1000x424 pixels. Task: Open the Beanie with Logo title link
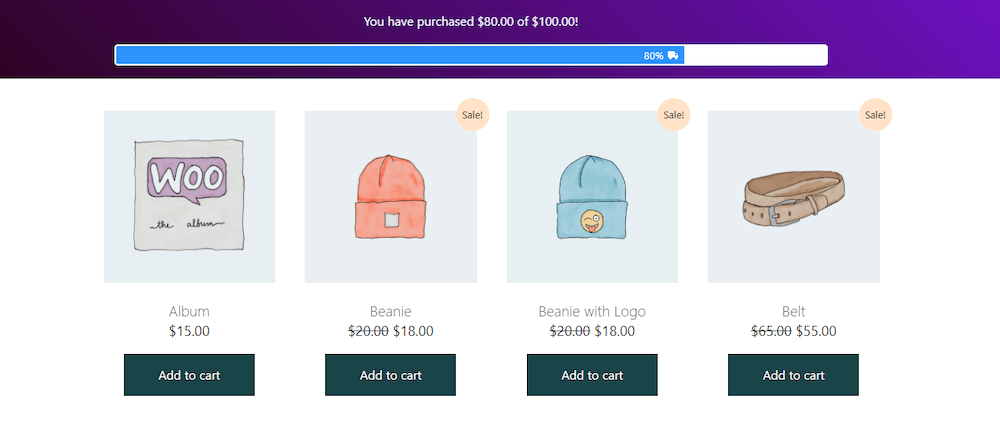(592, 312)
